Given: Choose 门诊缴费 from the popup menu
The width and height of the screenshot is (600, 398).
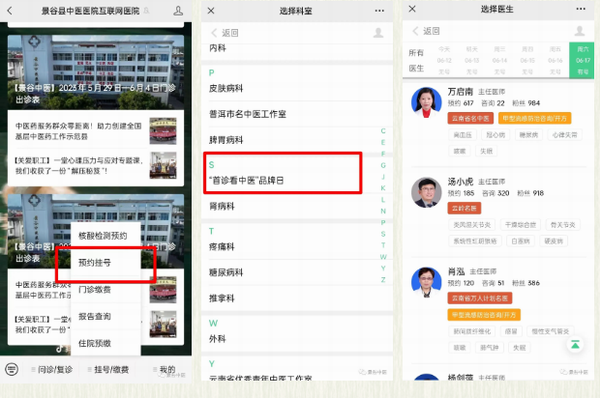Looking at the screenshot, I should (106, 289).
